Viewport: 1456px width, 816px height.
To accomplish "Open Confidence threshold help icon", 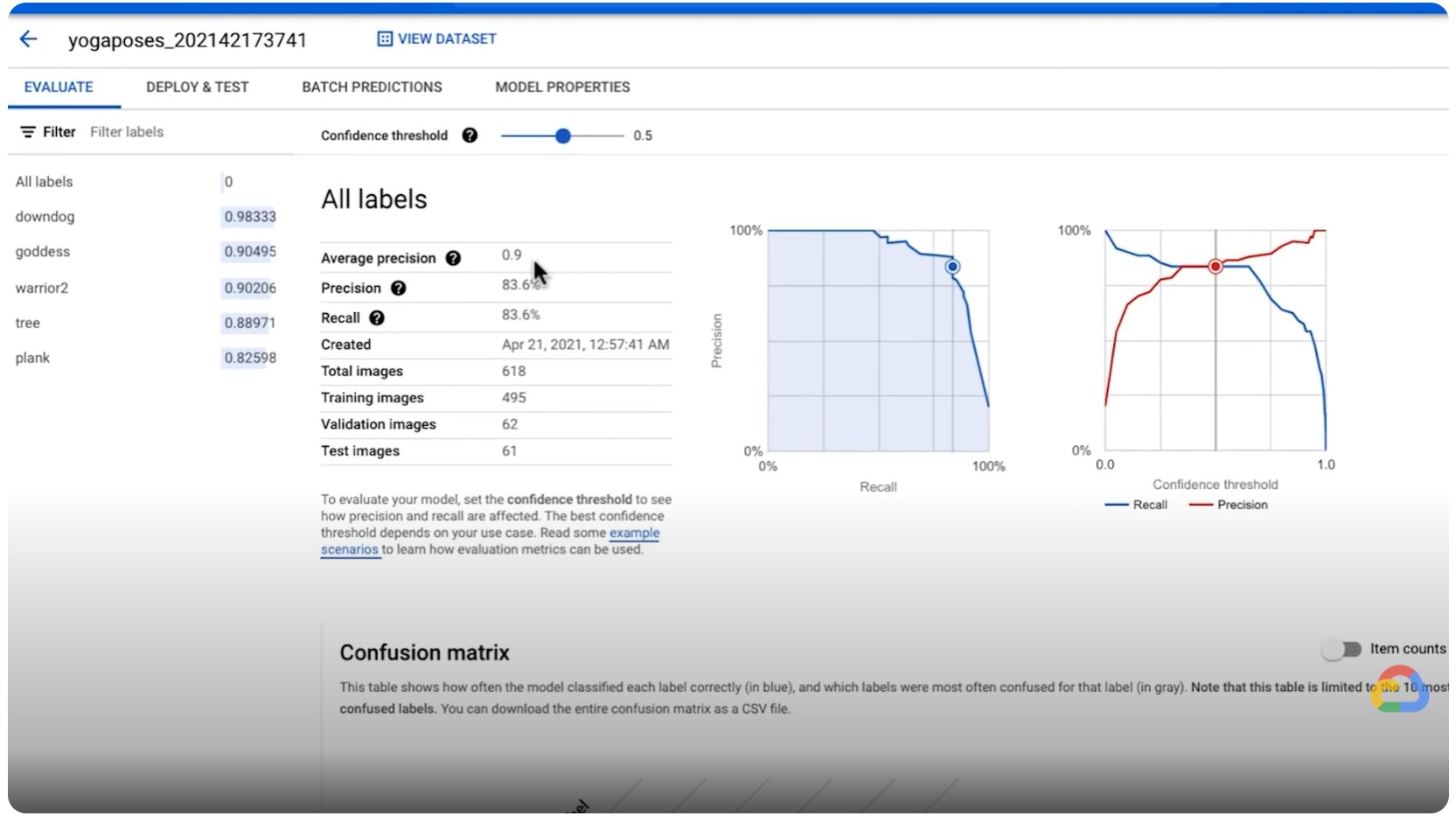I will tap(470, 136).
